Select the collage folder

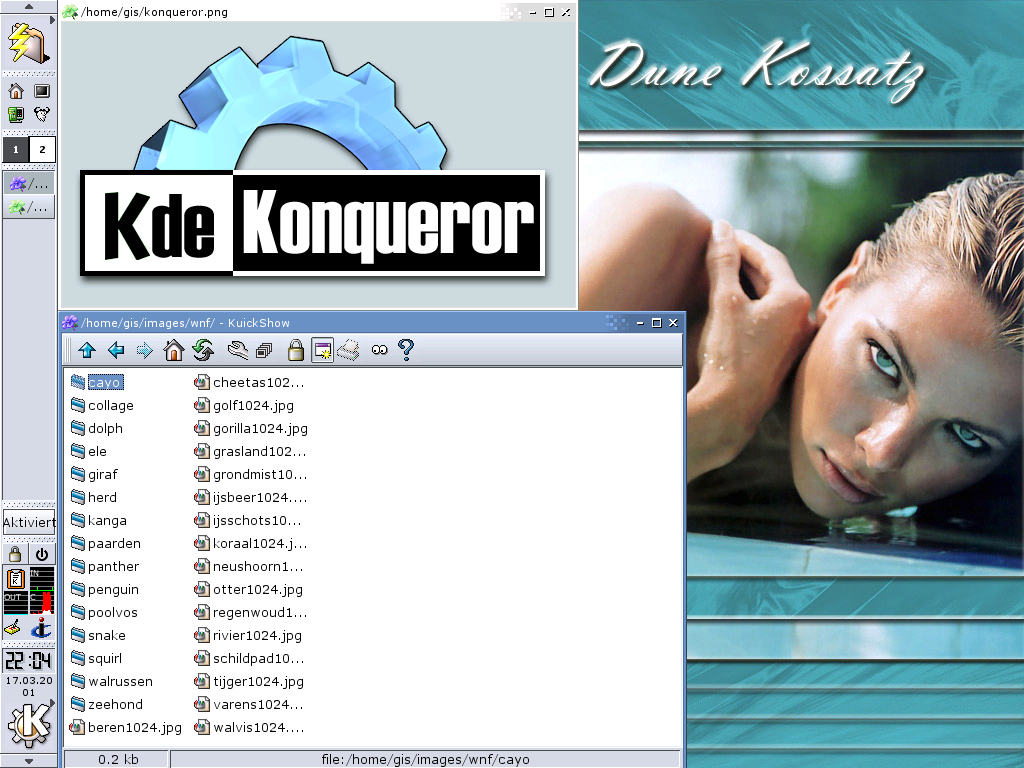102,406
